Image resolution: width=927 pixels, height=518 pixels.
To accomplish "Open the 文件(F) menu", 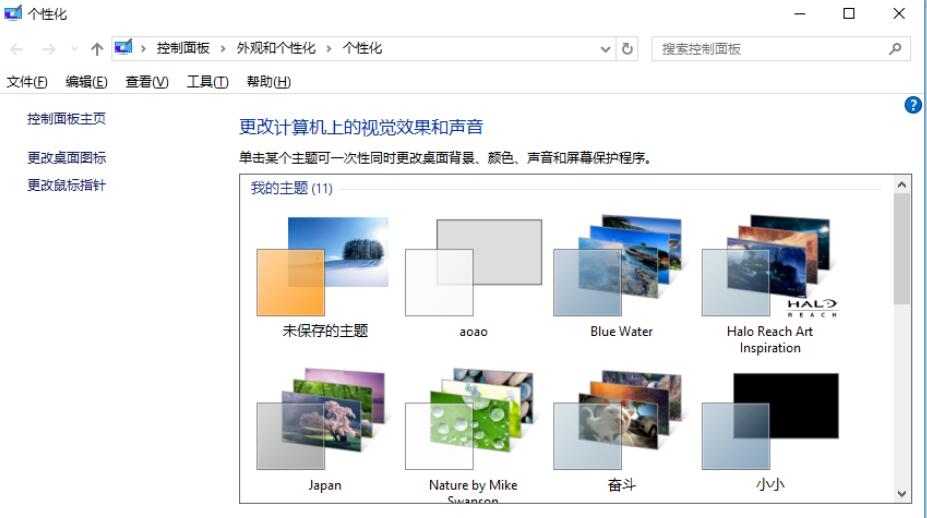I will click(x=27, y=82).
